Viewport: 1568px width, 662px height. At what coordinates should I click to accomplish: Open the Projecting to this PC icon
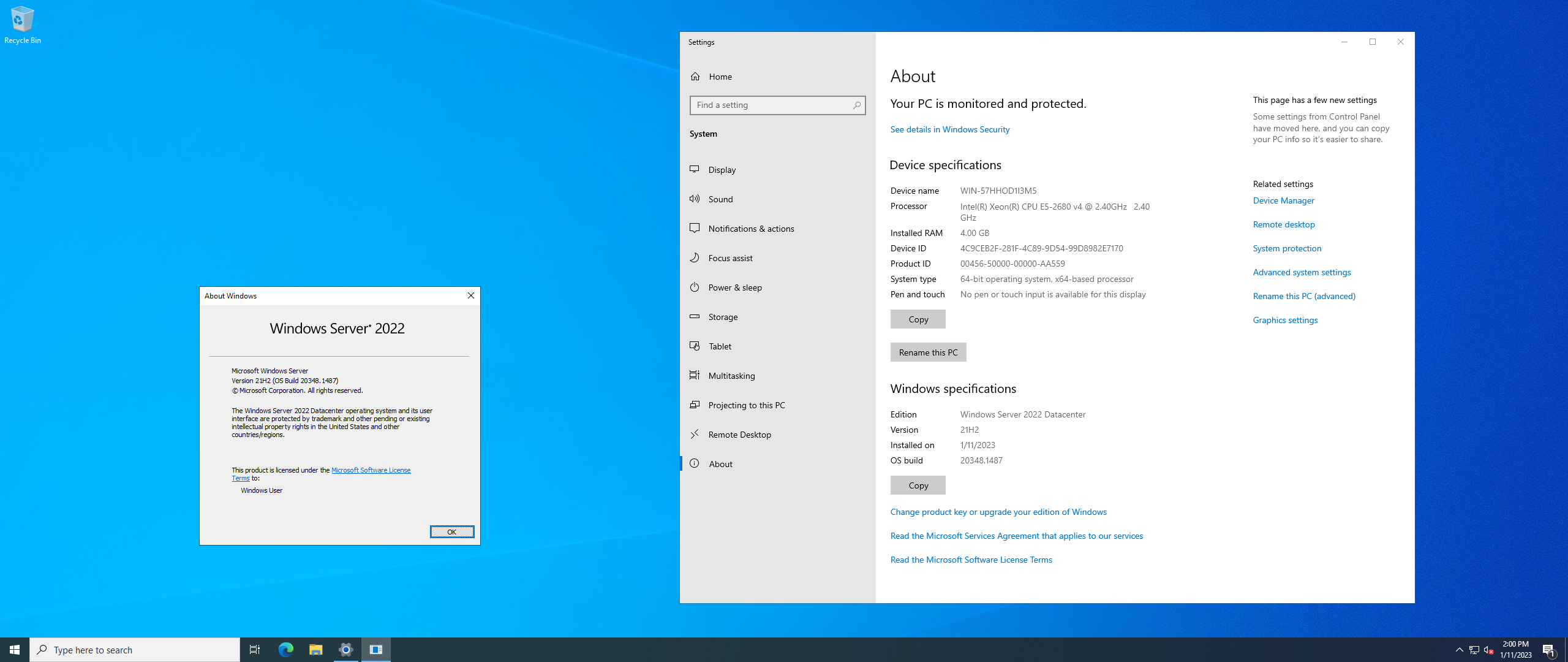tap(695, 405)
